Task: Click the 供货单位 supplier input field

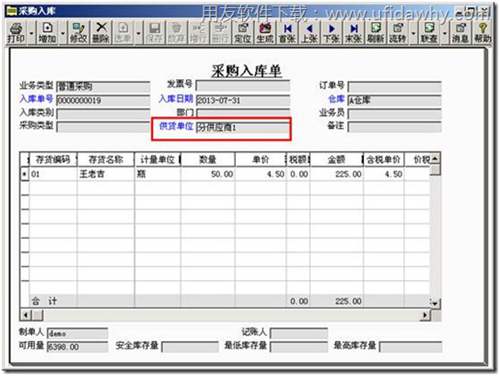Action: [x=243, y=127]
